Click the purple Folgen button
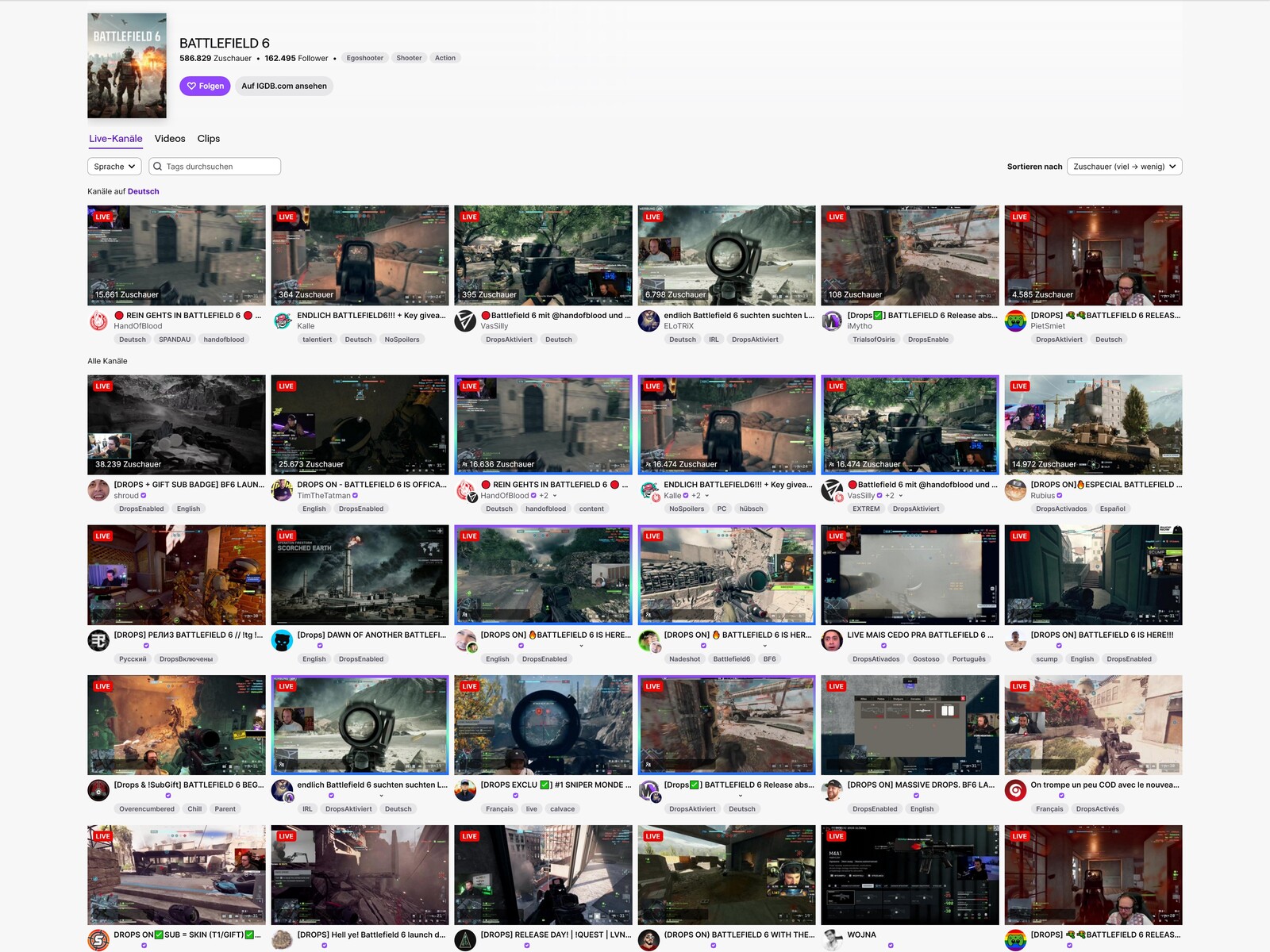1270x952 pixels. 205,86
